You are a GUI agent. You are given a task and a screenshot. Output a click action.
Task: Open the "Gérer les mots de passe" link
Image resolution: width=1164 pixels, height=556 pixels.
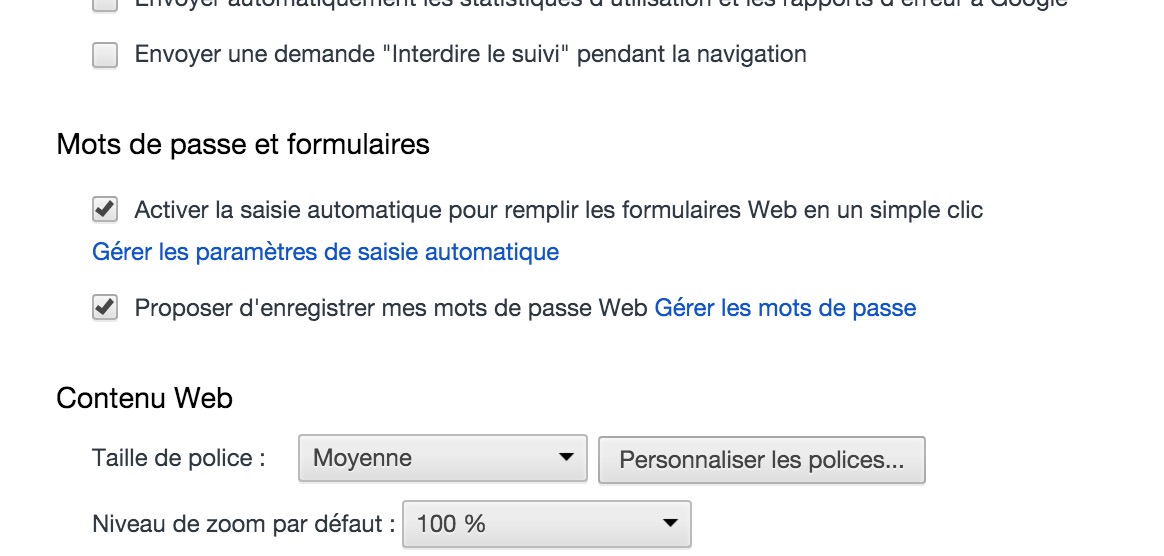coord(785,308)
